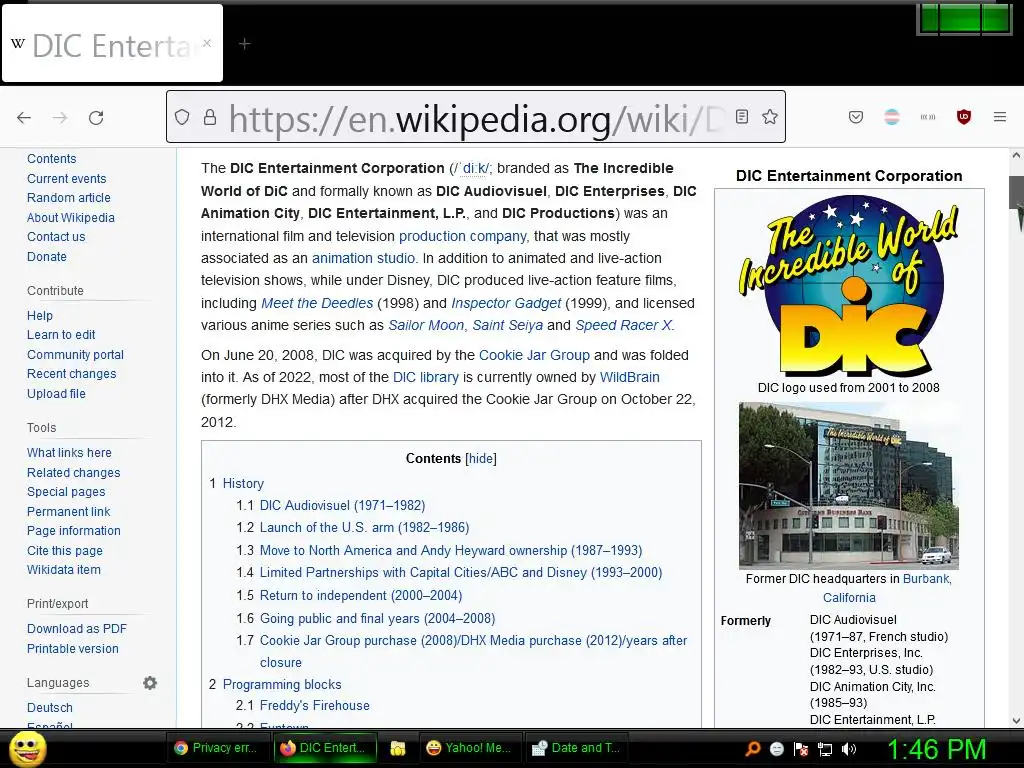Click the address bar URL field
Screen dimensions: 1024x768
(476, 117)
